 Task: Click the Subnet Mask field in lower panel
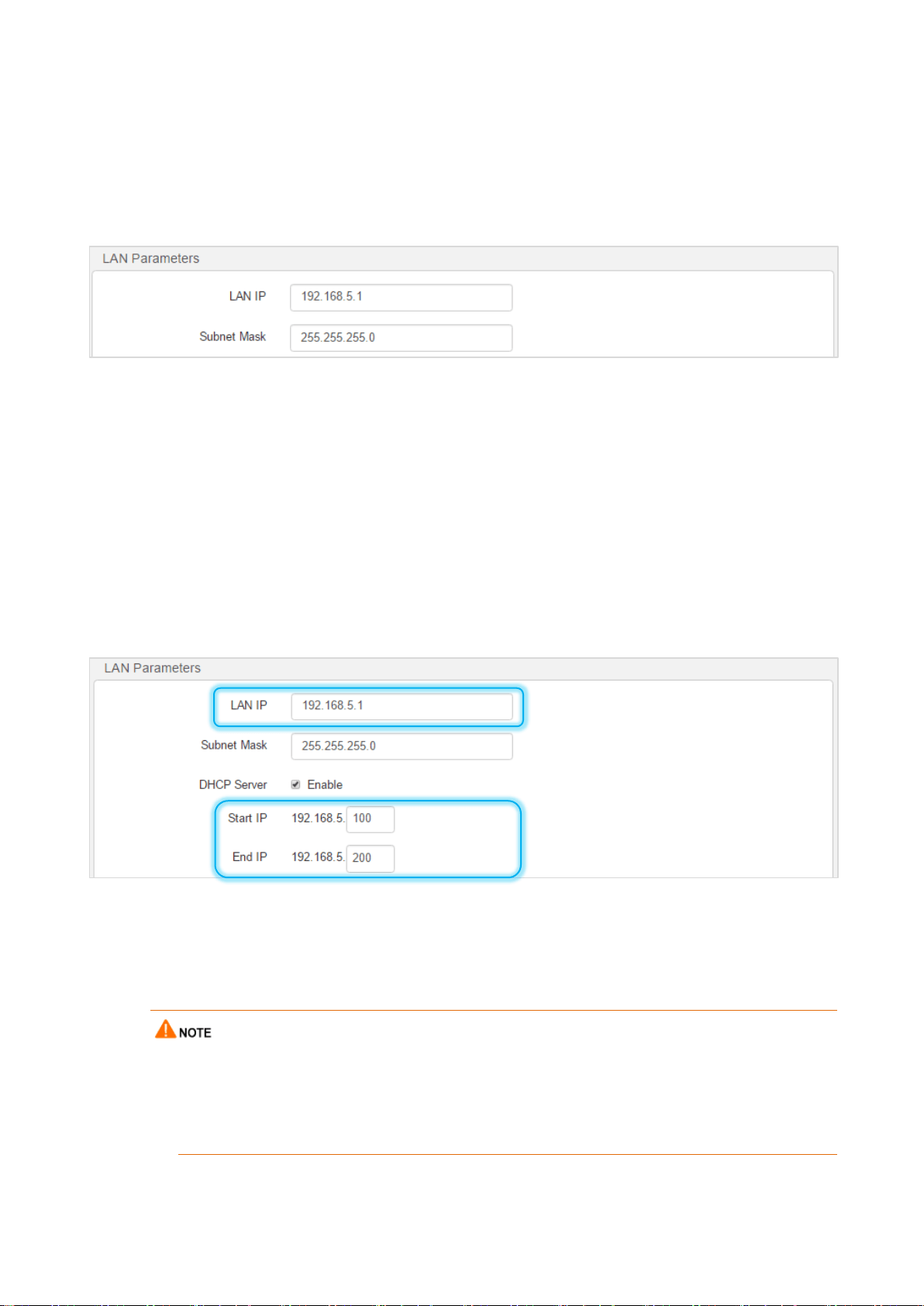pos(402,746)
